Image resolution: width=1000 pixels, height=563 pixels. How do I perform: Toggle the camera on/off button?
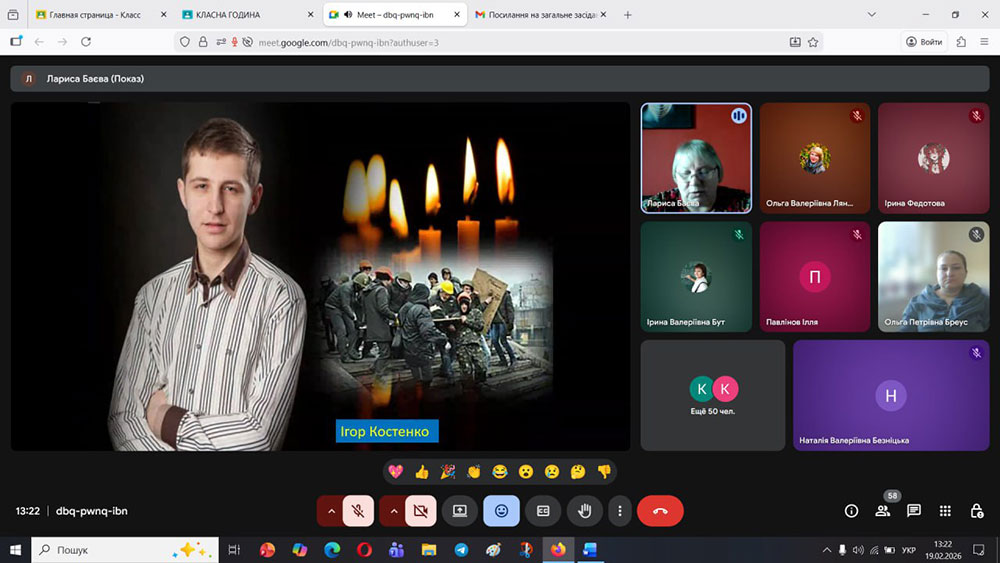click(x=420, y=511)
